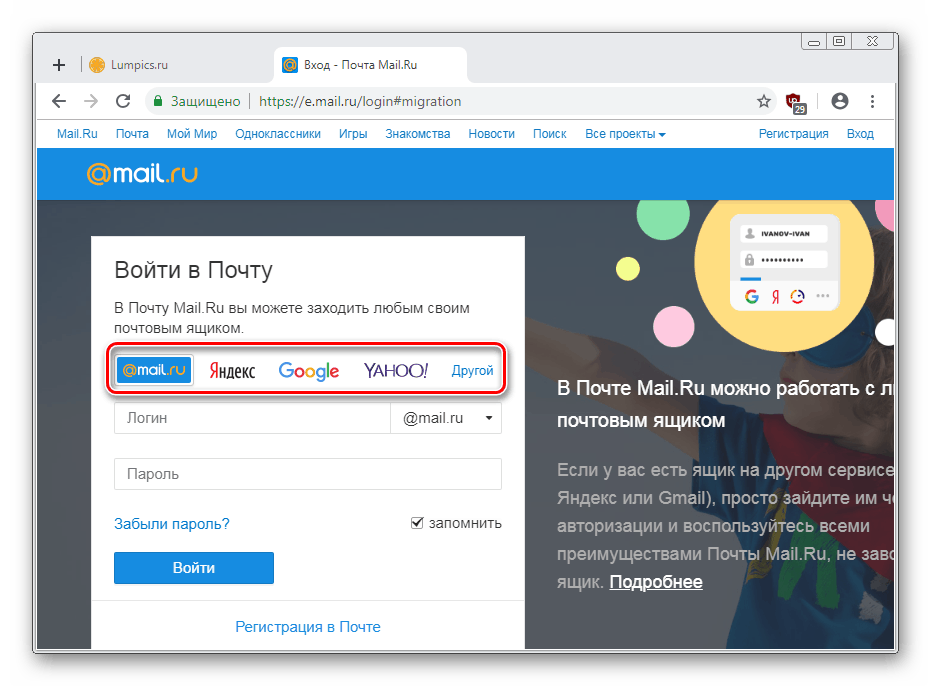Open Поиск in the top navigation

[x=549, y=134]
